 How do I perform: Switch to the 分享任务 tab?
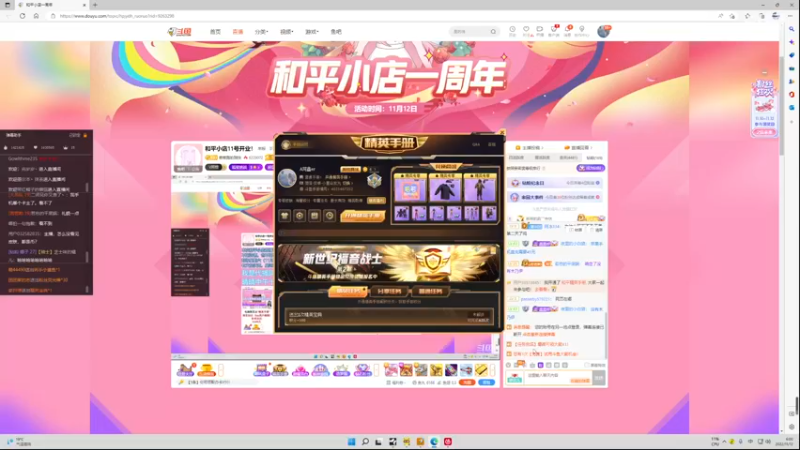click(389, 291)
